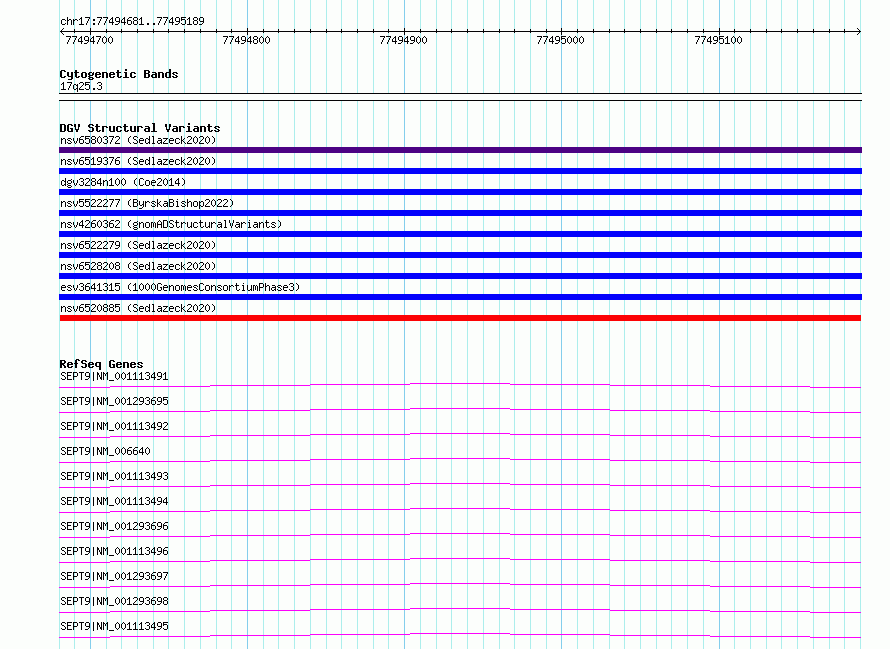Click the nsv6580372 (Sedlazeck2020) variant label
This screenshot has width=890, height=649.
tap(138, 140)
